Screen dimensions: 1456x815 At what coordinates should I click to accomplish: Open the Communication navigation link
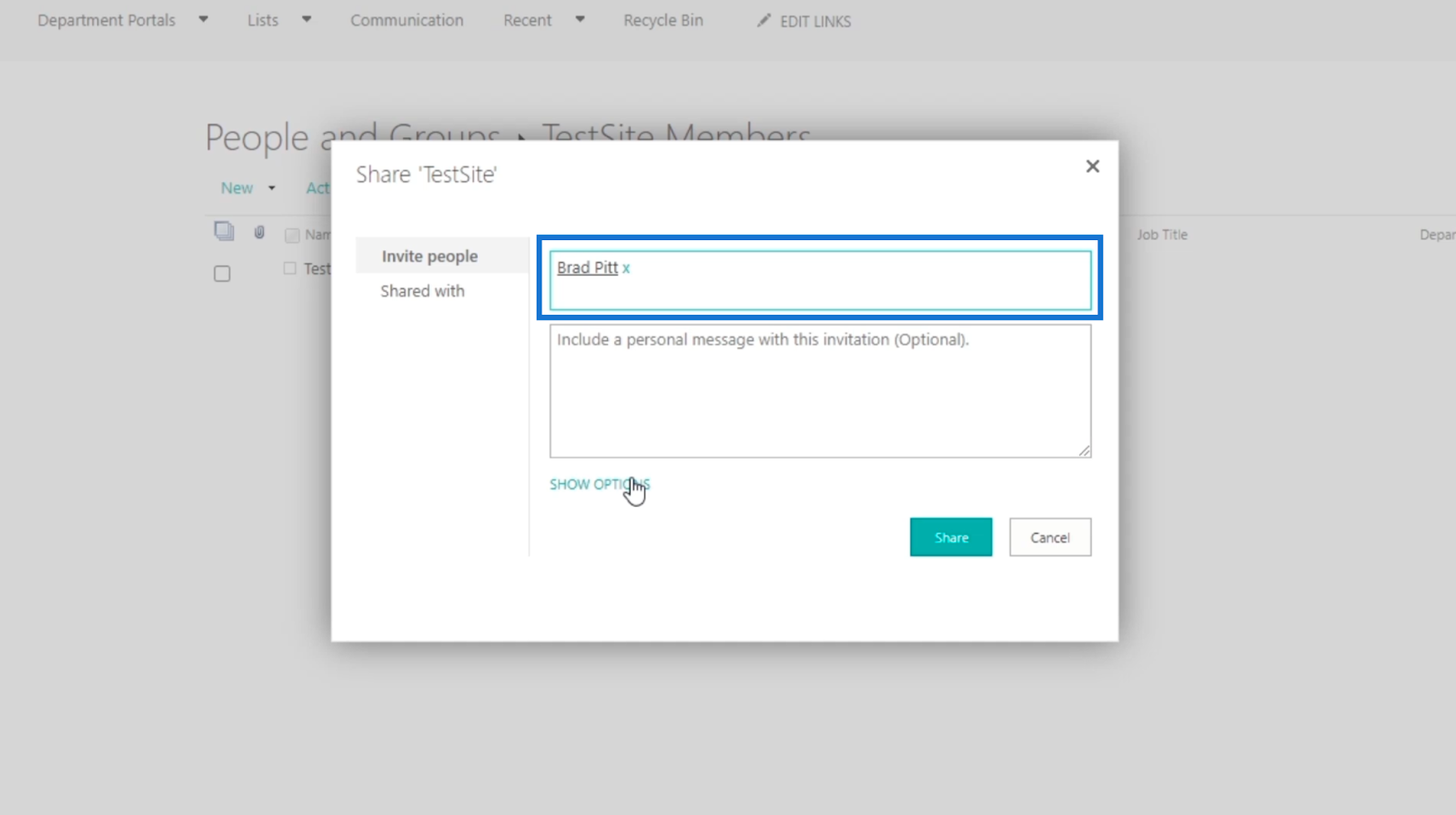point(407,20)
